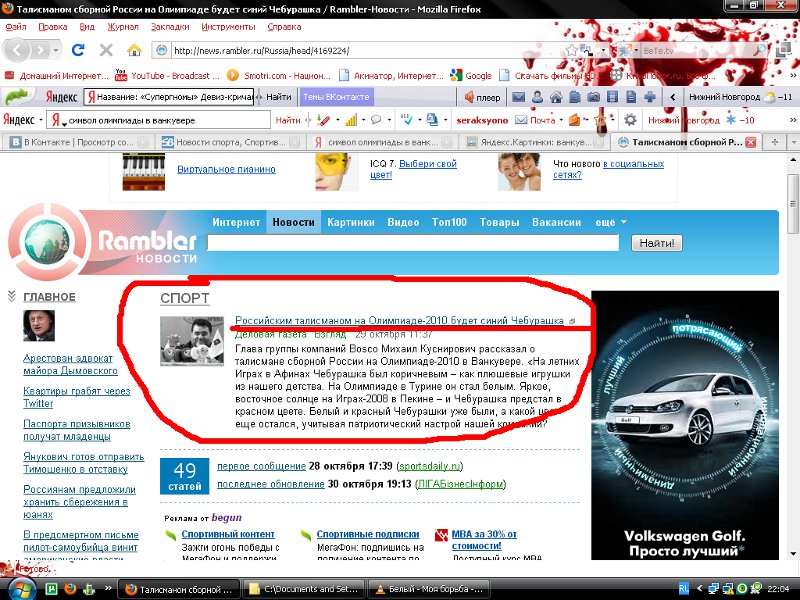Show hidden system tray icons arrow
800x600 pixels.
coord(699,589)
